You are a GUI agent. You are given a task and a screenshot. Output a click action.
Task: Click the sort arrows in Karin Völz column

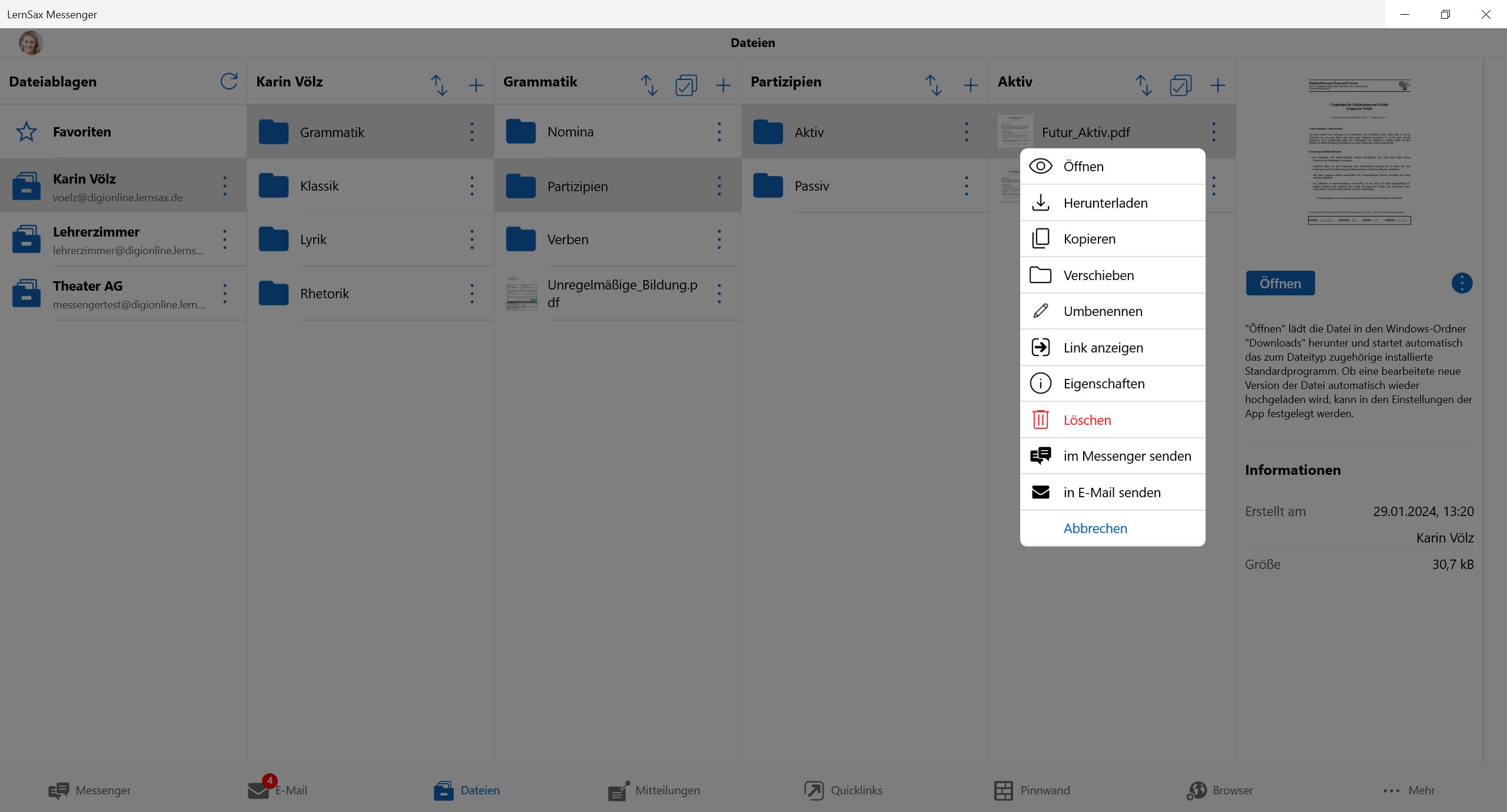coord(439,85)
